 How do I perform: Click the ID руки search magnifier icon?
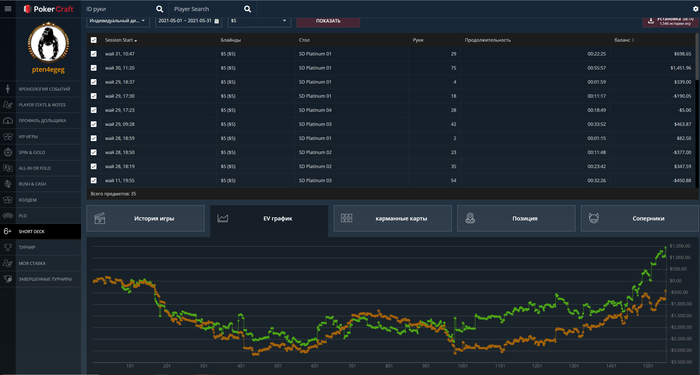pyautogui.click(x=159, y=9)
